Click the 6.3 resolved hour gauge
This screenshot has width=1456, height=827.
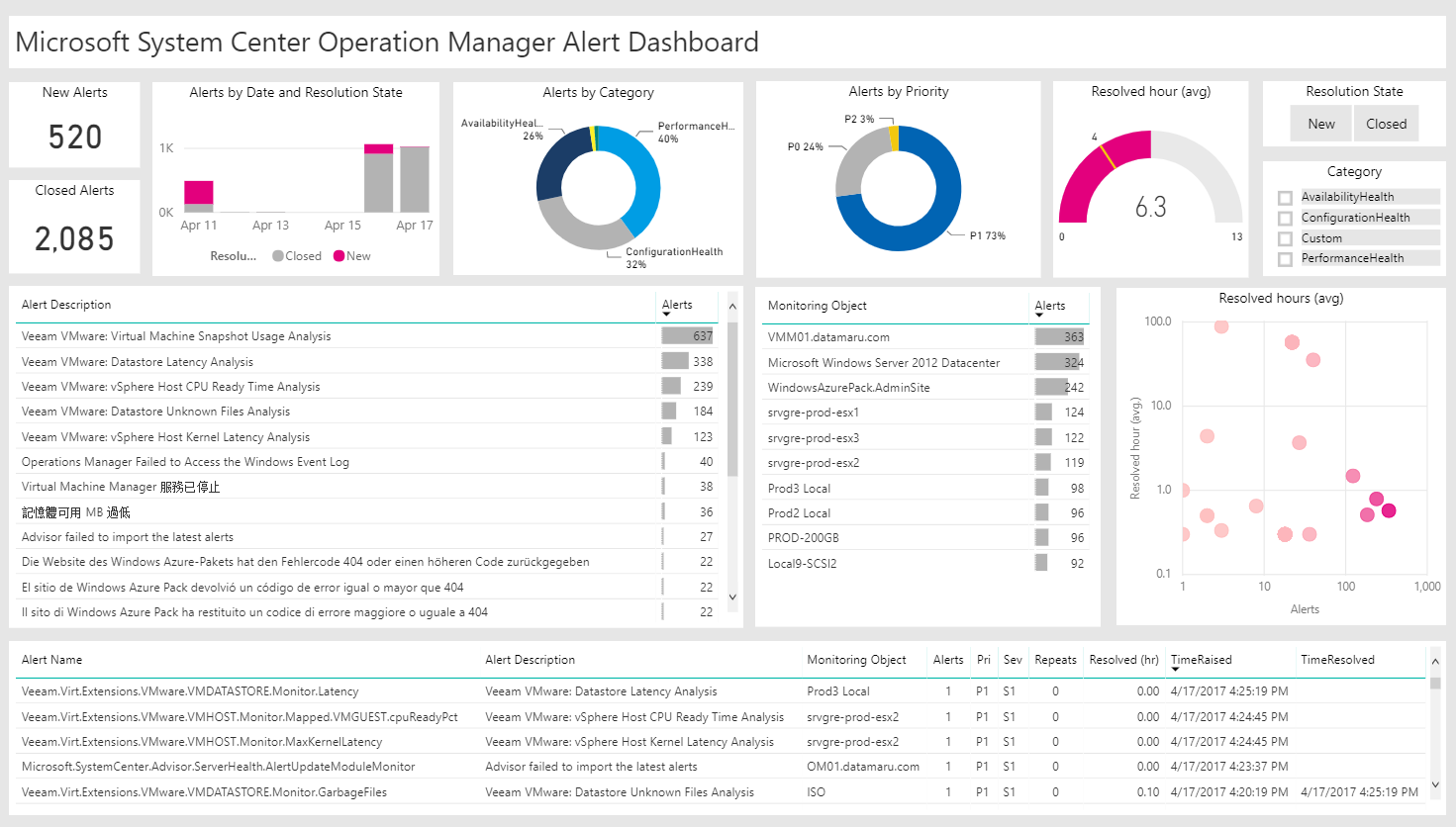(1151, 178)
